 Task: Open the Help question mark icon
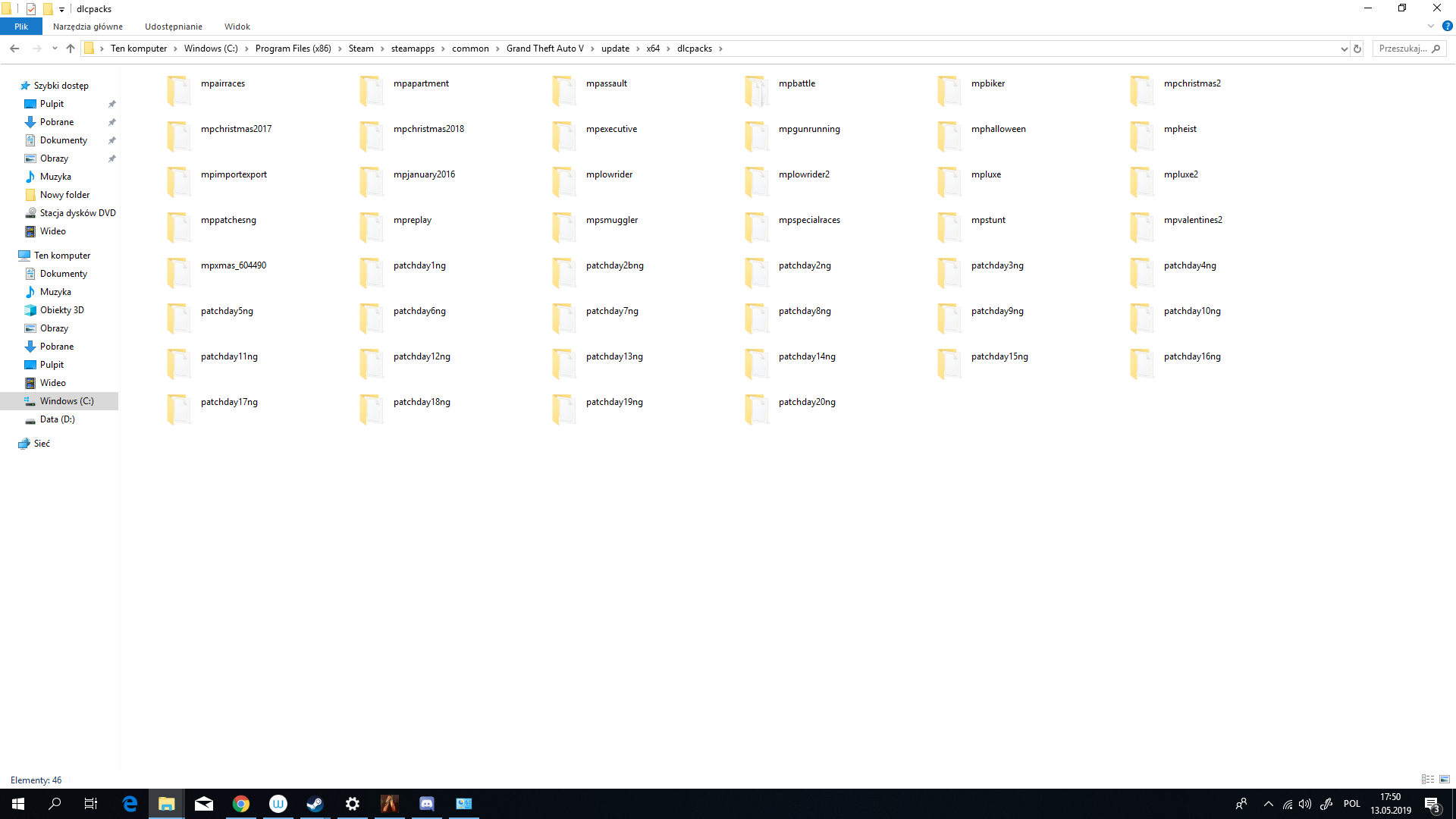tap(1447, 26)
